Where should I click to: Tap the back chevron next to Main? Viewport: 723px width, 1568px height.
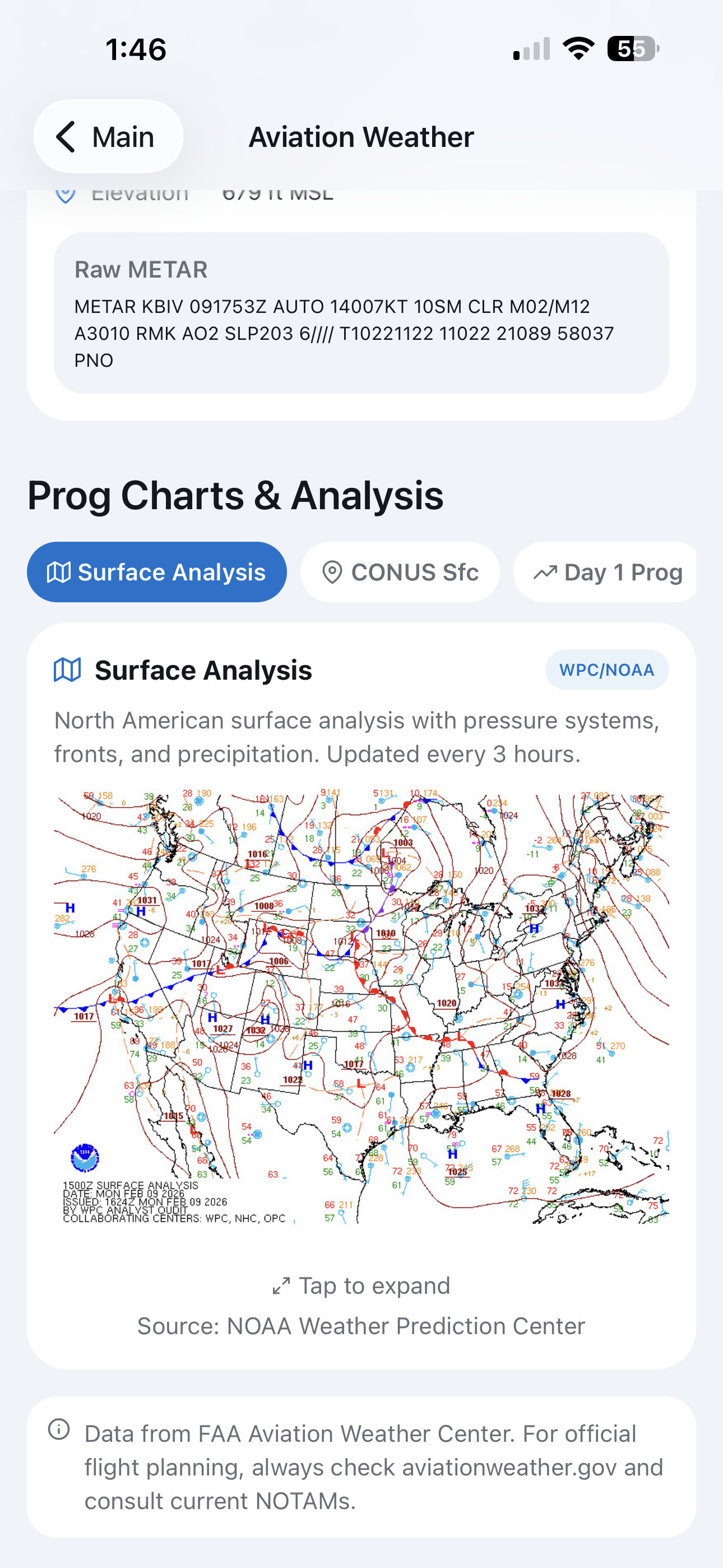(x=66, y=136)
